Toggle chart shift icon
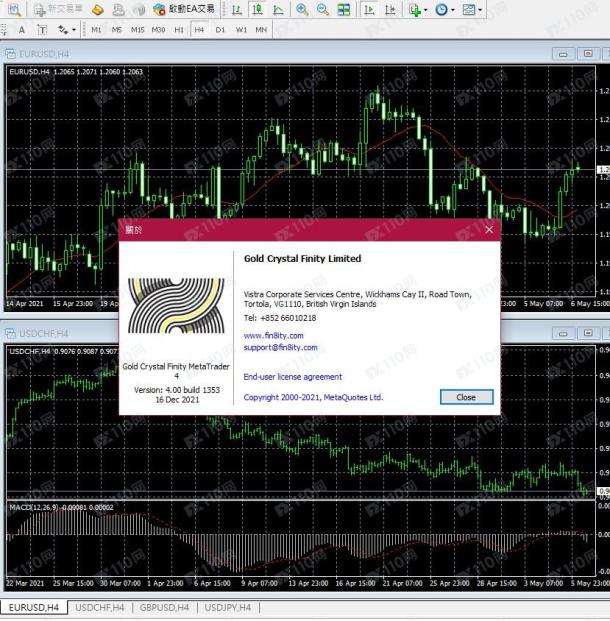 390,10
